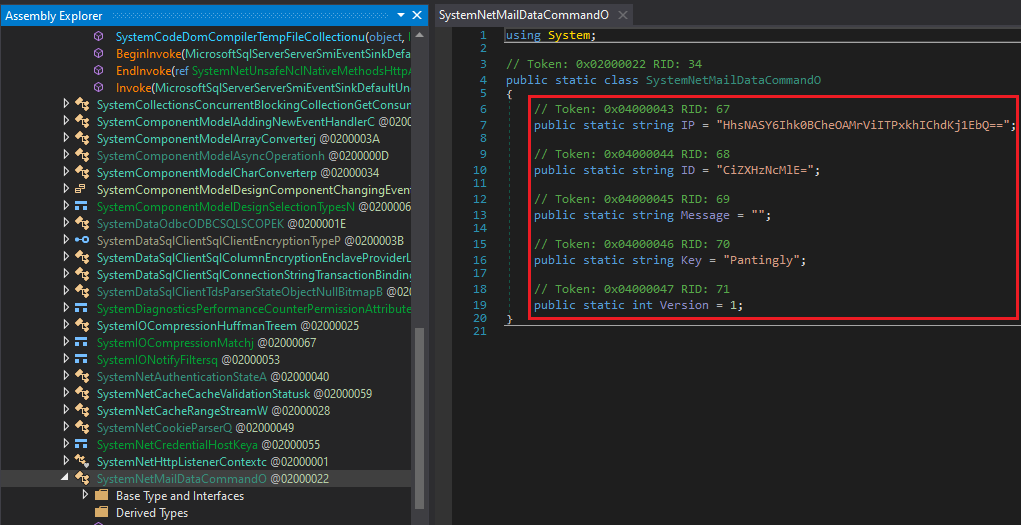
Task: Click the IP string value in code
Action: click(863, 125)
